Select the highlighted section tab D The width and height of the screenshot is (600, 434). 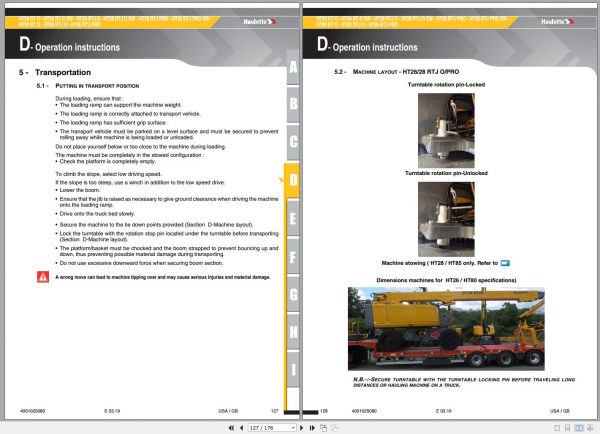(292, 180)
